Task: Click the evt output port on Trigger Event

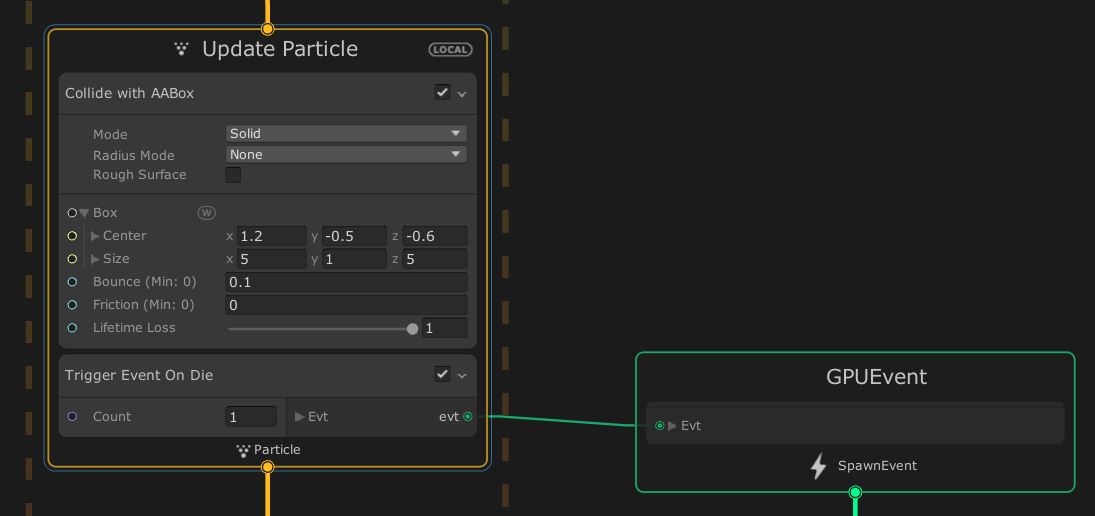Action: click(x=468, y=417)
